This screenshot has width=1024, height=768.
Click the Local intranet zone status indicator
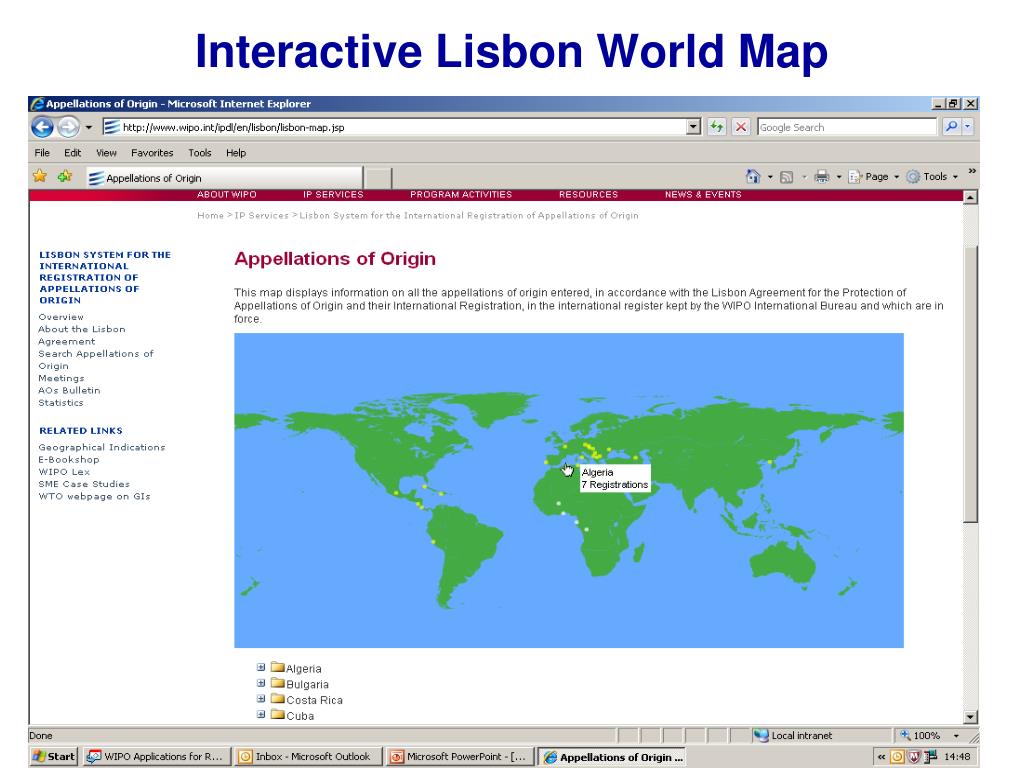(x=793, y=735)
